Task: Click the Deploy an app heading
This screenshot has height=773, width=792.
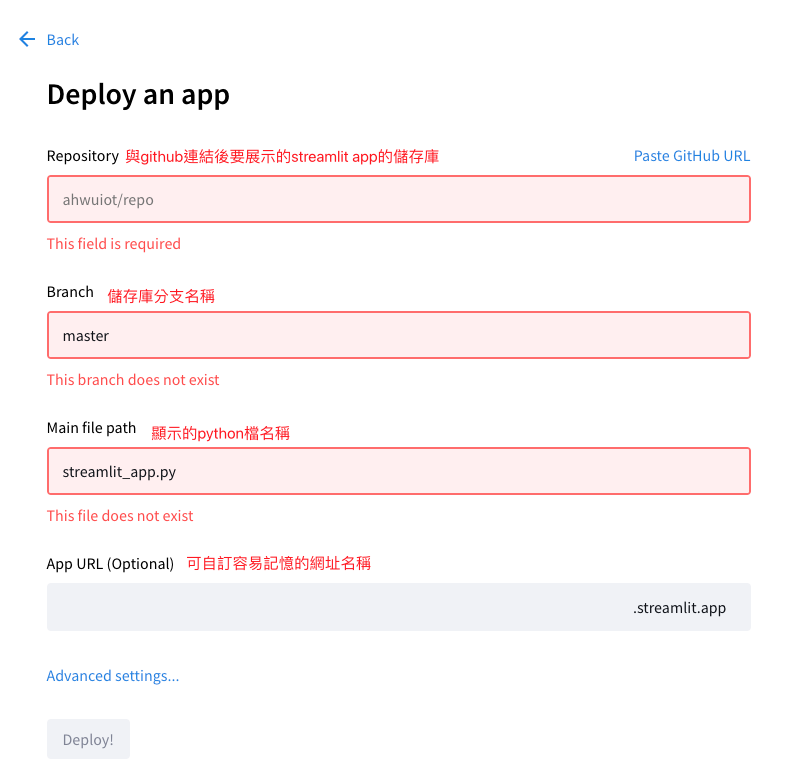Action: 138,95
